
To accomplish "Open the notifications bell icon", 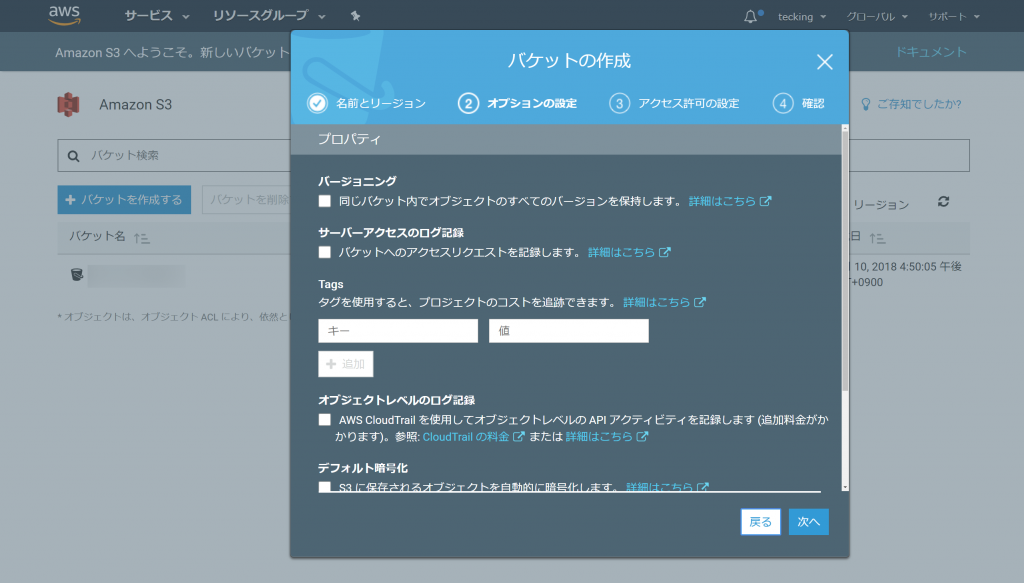I will tap(750, 16).
